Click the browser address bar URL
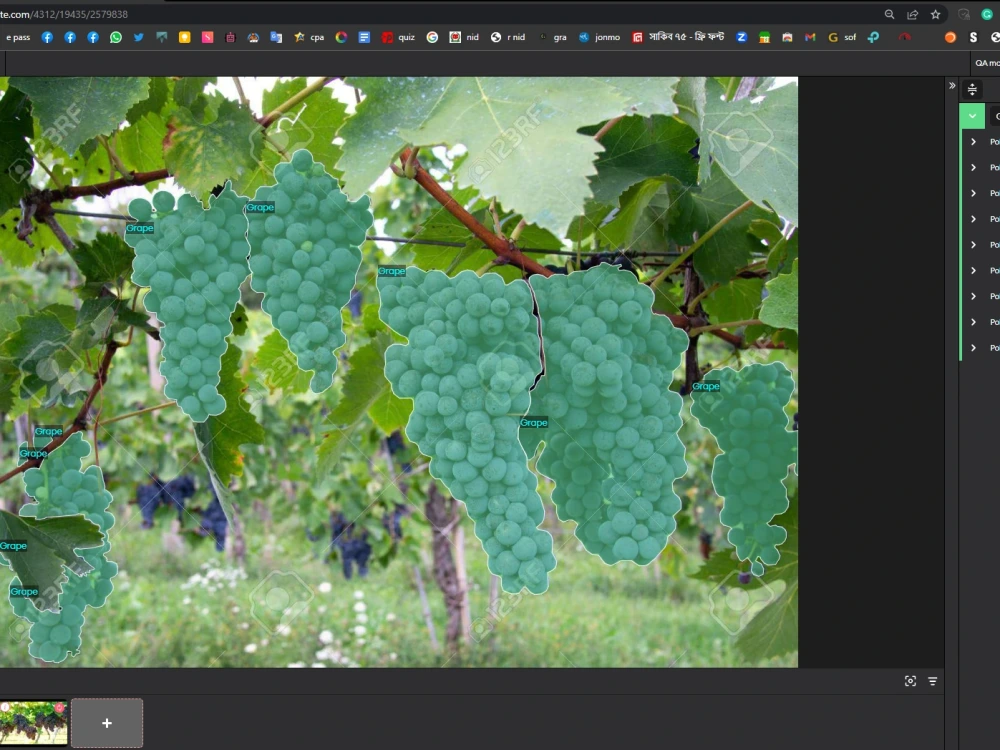 click(64, 14)
